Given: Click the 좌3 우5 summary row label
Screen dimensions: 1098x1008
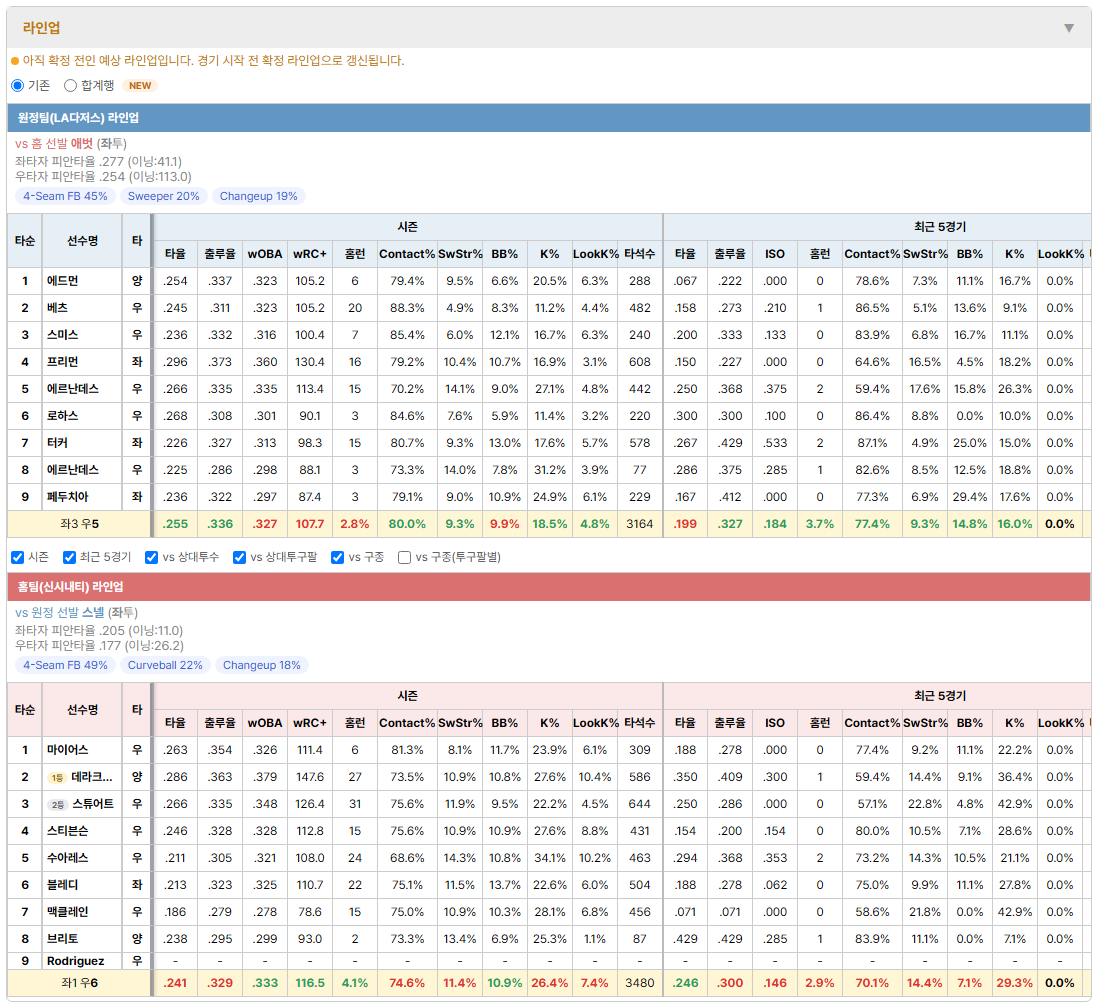Looking at the screenshot, I should coord(79,524).
